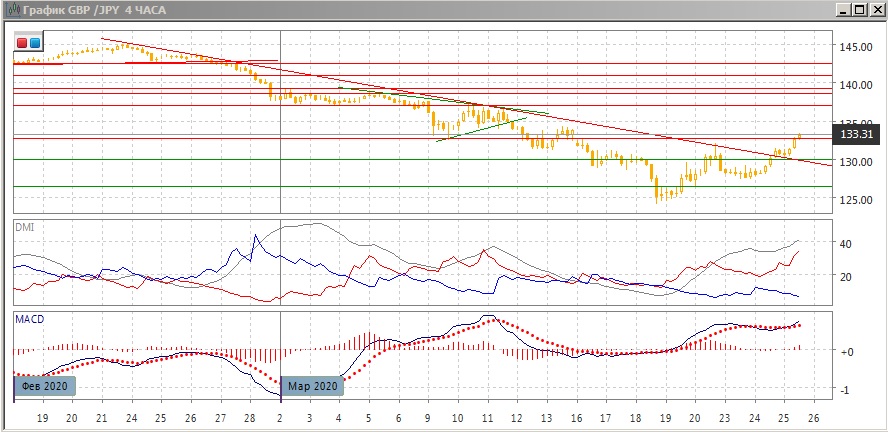Click the 40 level on DMI scale
The height and width of the screenshot is (432, 888).
[845, 244]
